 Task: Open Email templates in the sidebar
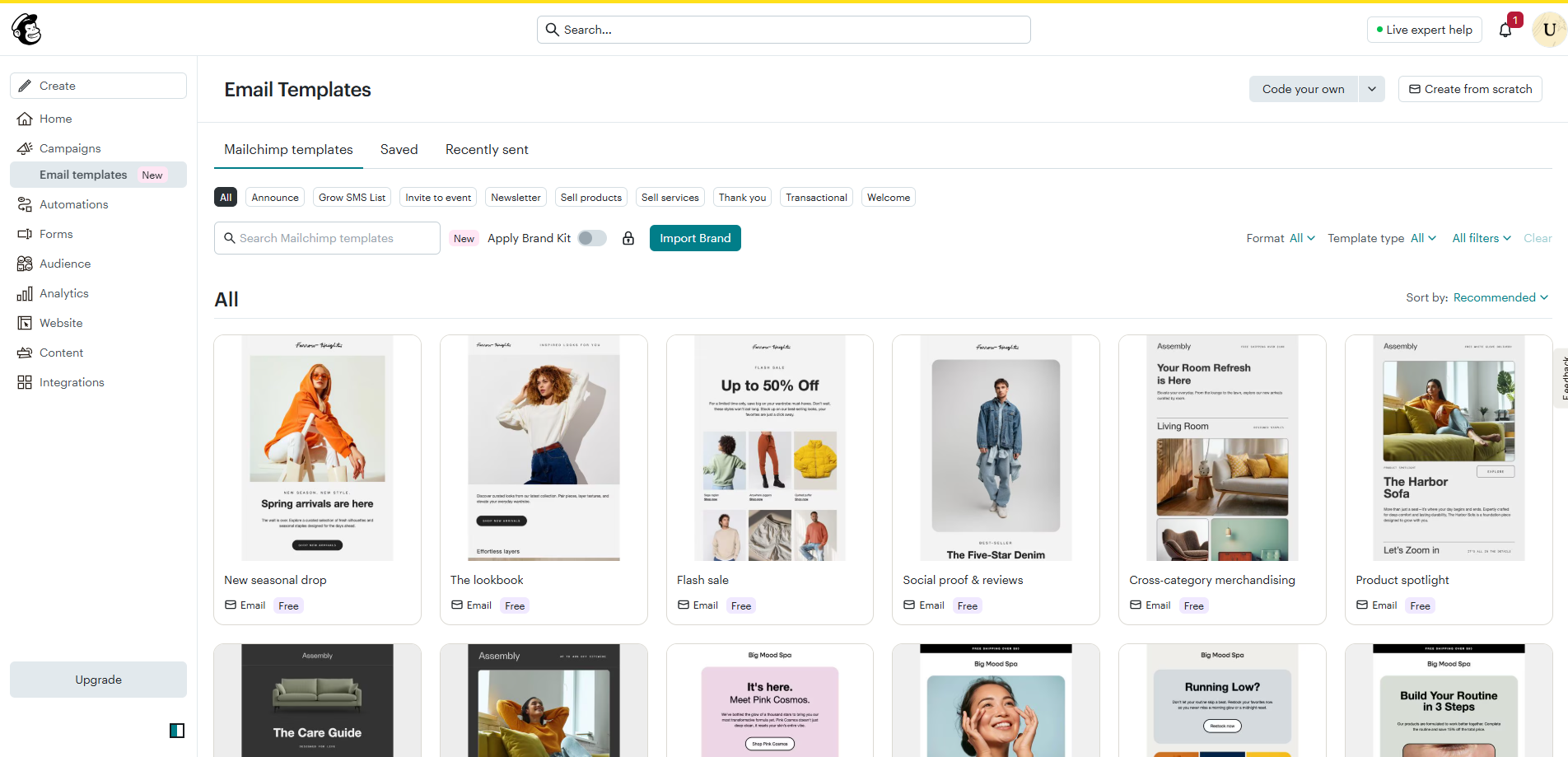[x=98, y=175]
